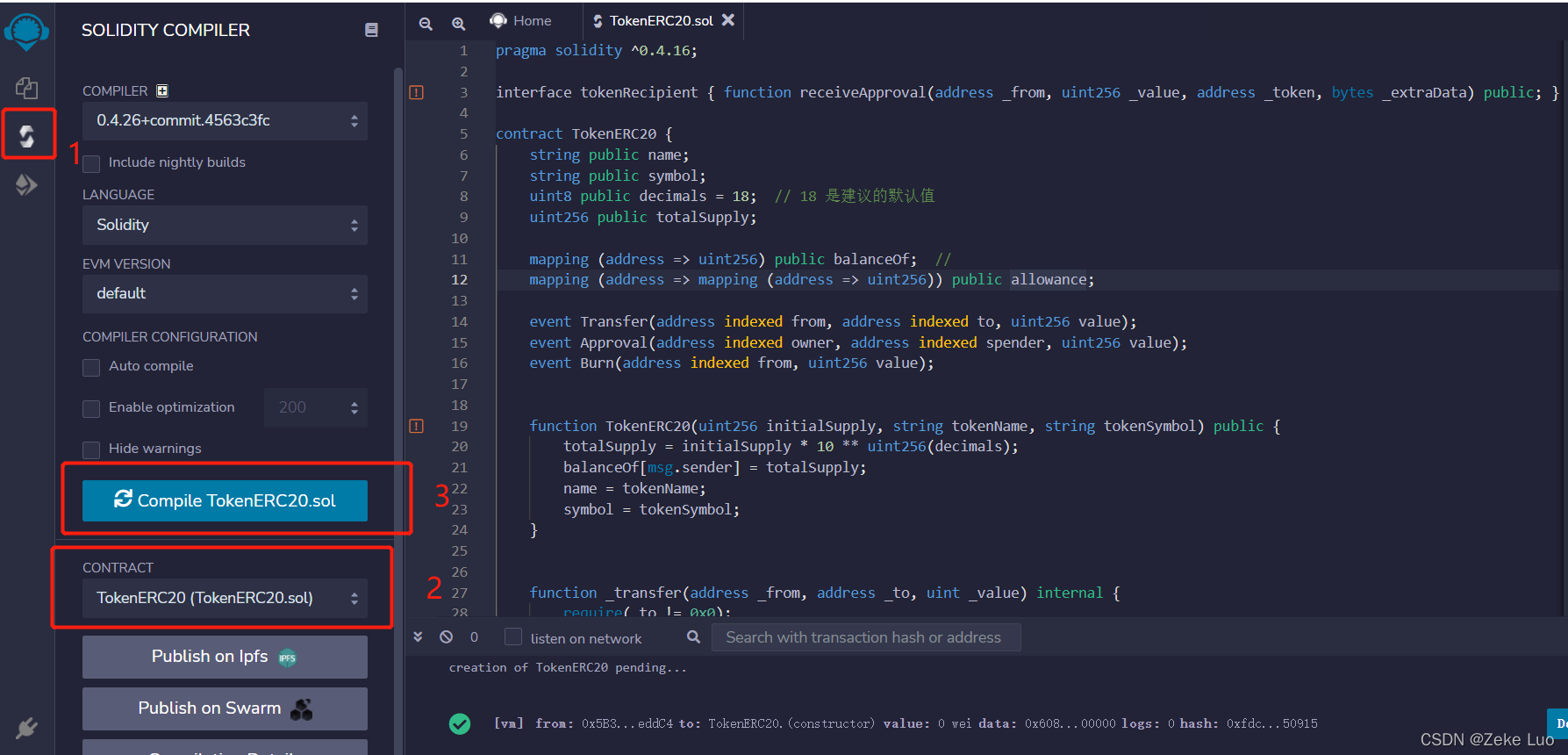Open the Deploy & run transactions icon
The width and height of the screenshot is (1568, 755).
26,184
